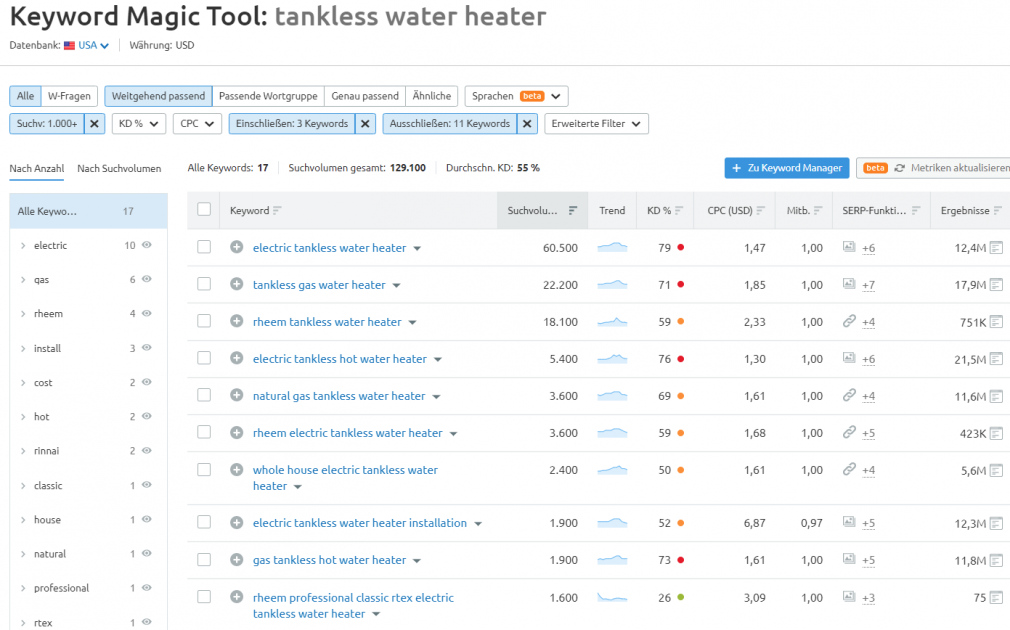The image size is (1010, 630).
Task: Sort by Keyword column sort icon
Action: pos(277,211)
